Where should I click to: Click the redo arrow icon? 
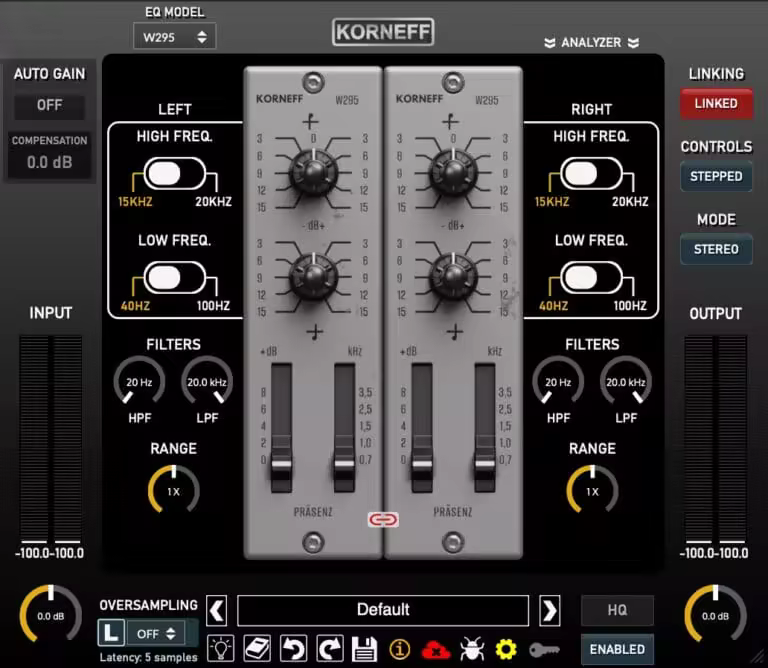tap(329, 648)
